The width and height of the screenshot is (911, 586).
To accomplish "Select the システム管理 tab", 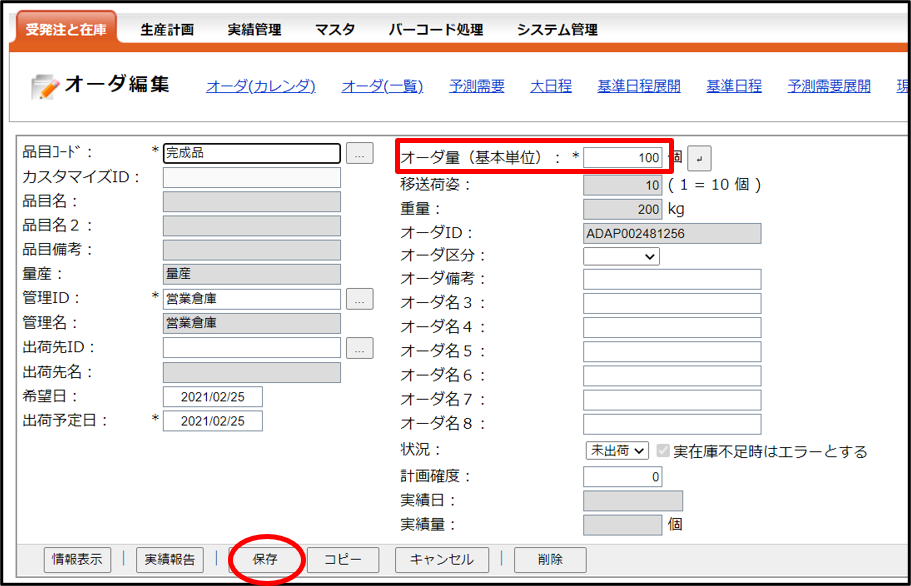I will [557, 30].
